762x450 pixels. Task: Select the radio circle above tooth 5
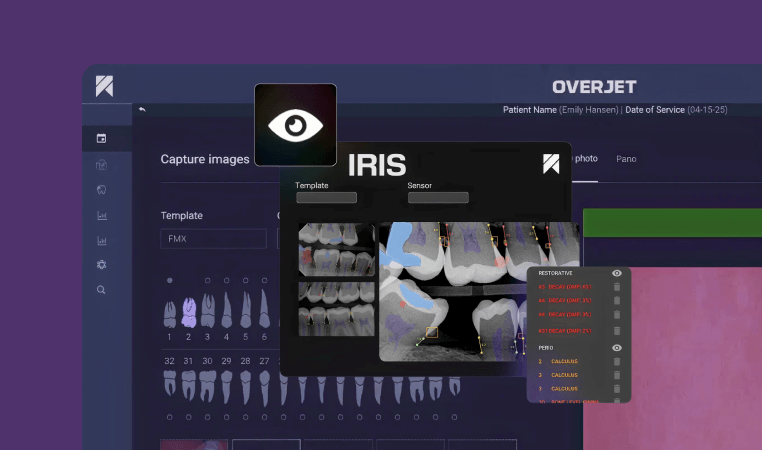[x=245, y=280]
